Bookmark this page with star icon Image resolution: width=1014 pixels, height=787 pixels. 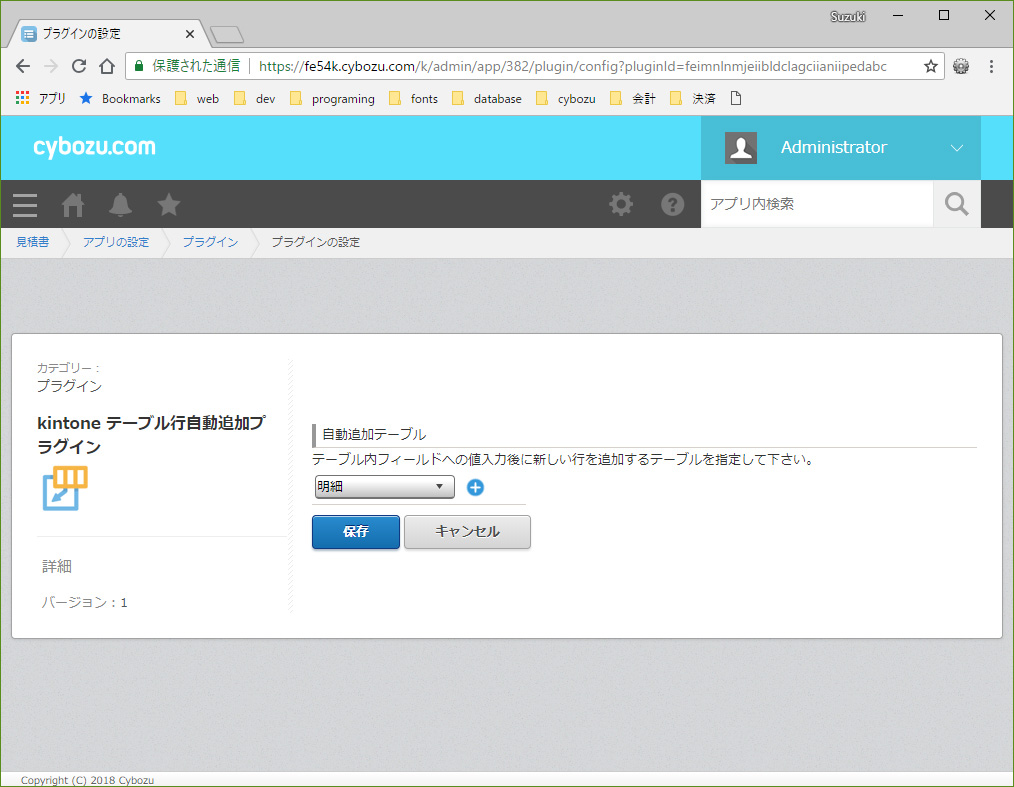(931, 66)
